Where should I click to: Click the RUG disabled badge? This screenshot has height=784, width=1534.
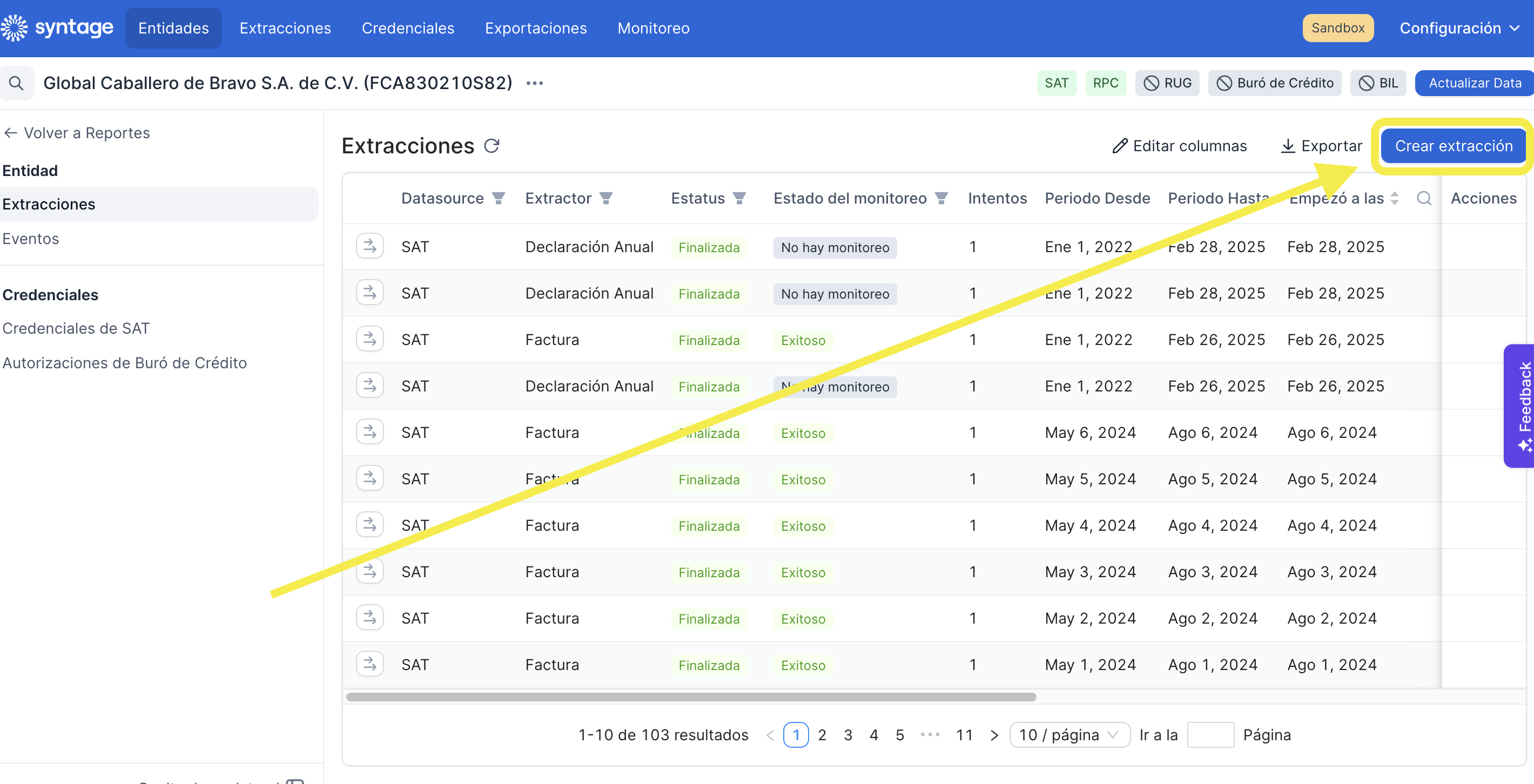[x=1167, y=83]
